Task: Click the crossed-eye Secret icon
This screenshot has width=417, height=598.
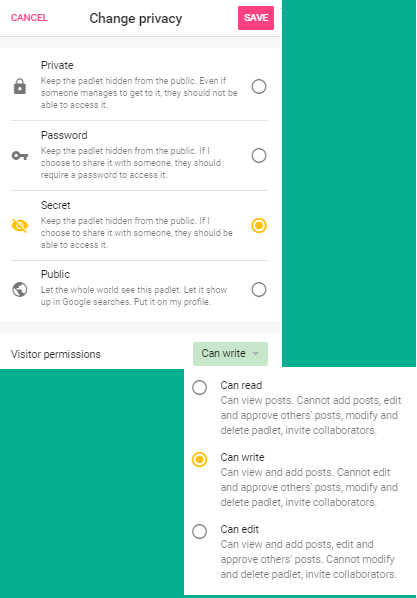Action: pos(20,226)
